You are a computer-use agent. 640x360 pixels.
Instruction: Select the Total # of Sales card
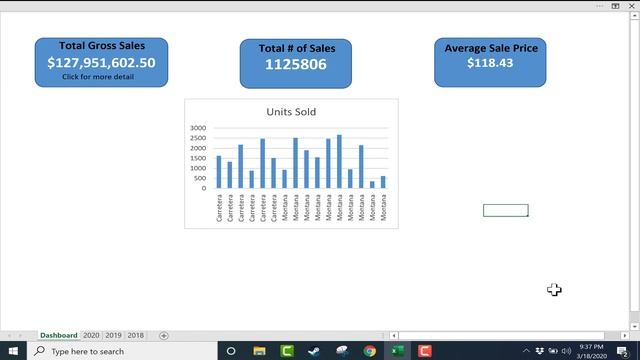(296, 64)
